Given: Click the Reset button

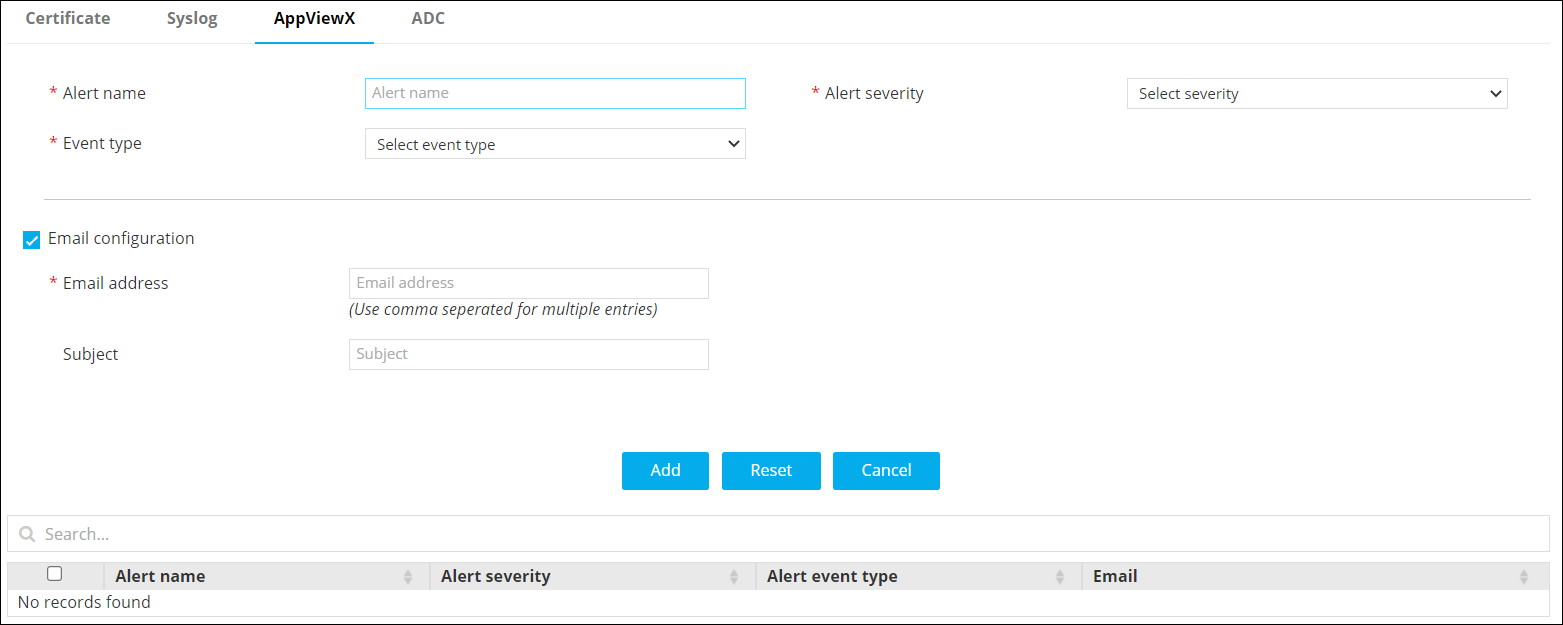Looking at the screenshot, I should point(771,471).
